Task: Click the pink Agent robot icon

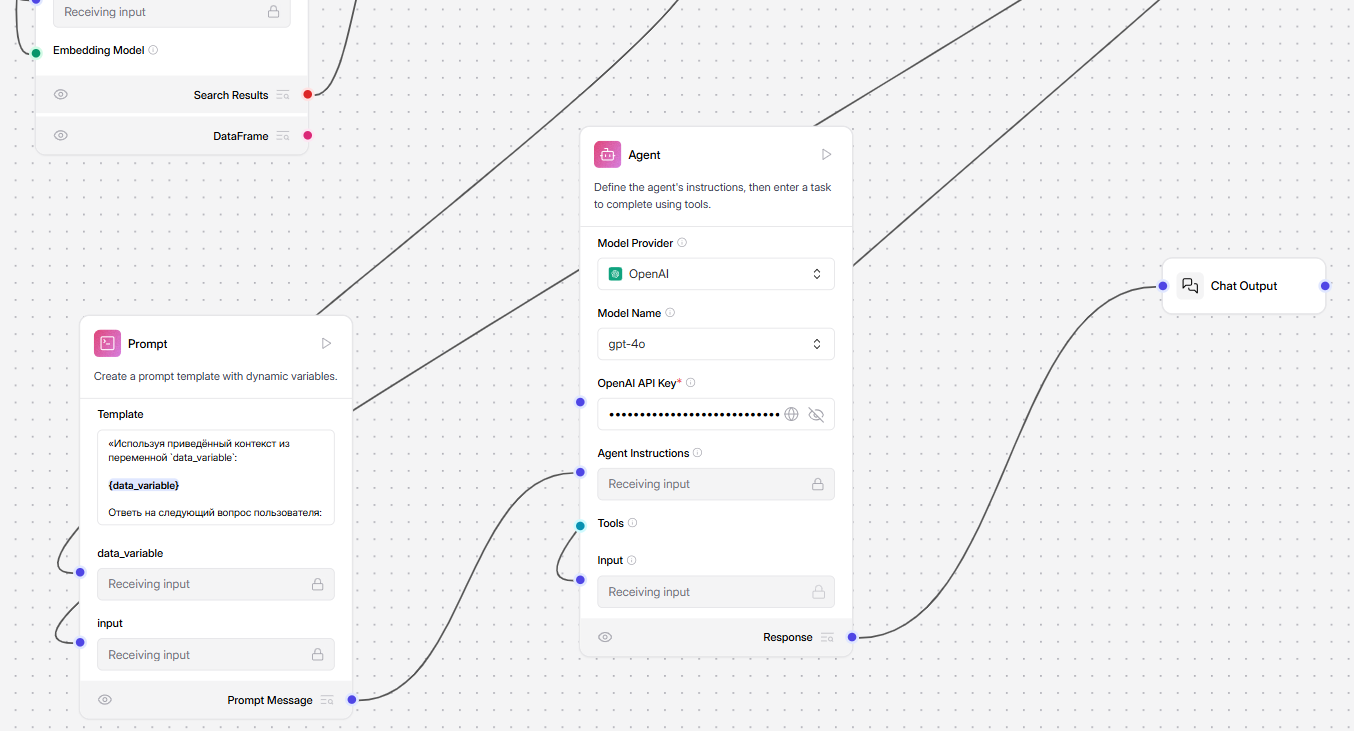Action: coord(607,155)
